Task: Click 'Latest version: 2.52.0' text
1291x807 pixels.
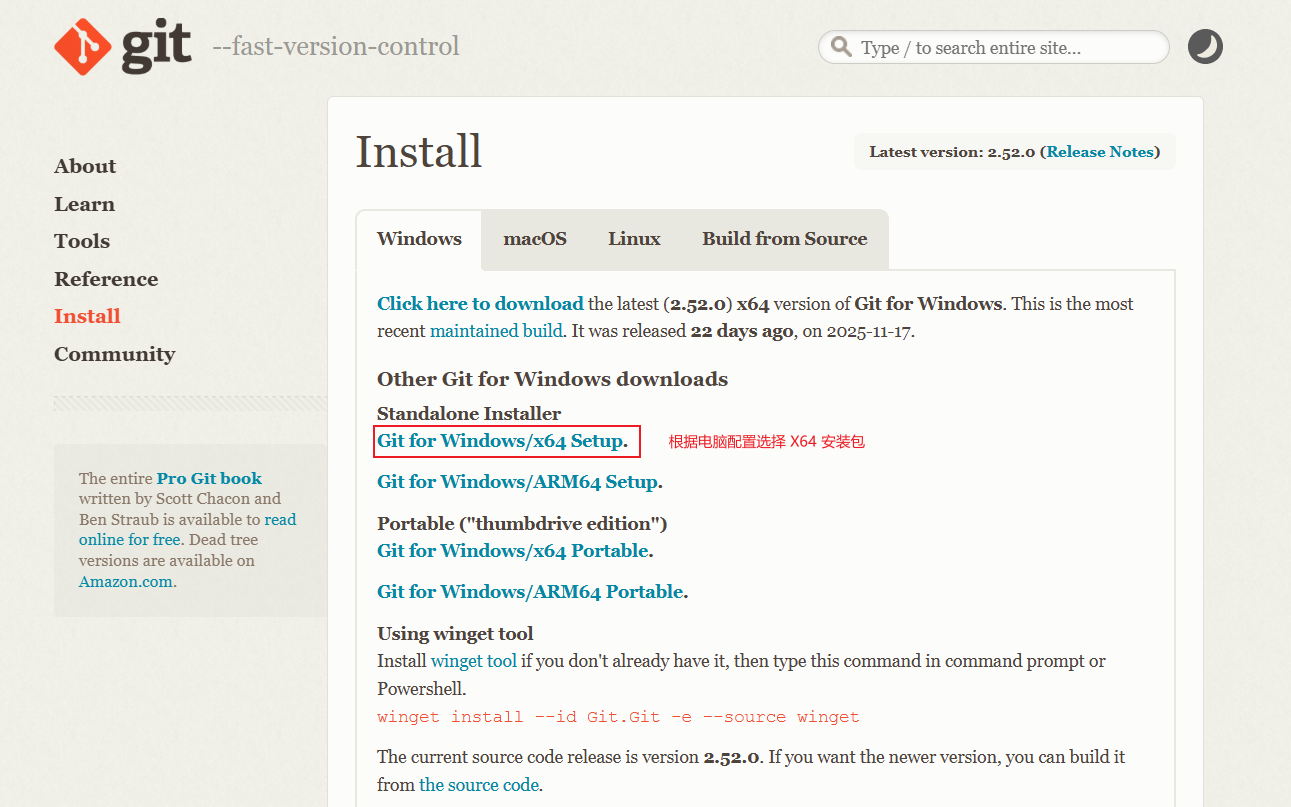Action: (x=952, y=152)
